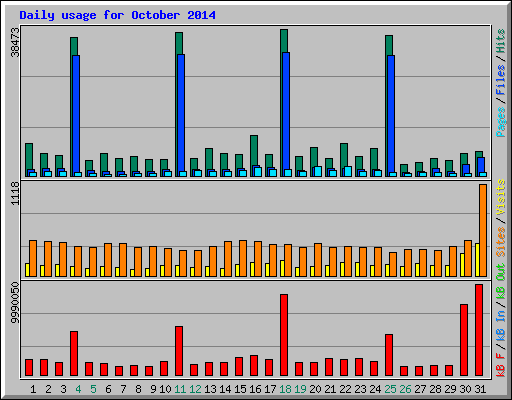This screenshot has height=400, width=512.
Task: Select the tall blue Files bar for day 18
Action: [286, 111]
